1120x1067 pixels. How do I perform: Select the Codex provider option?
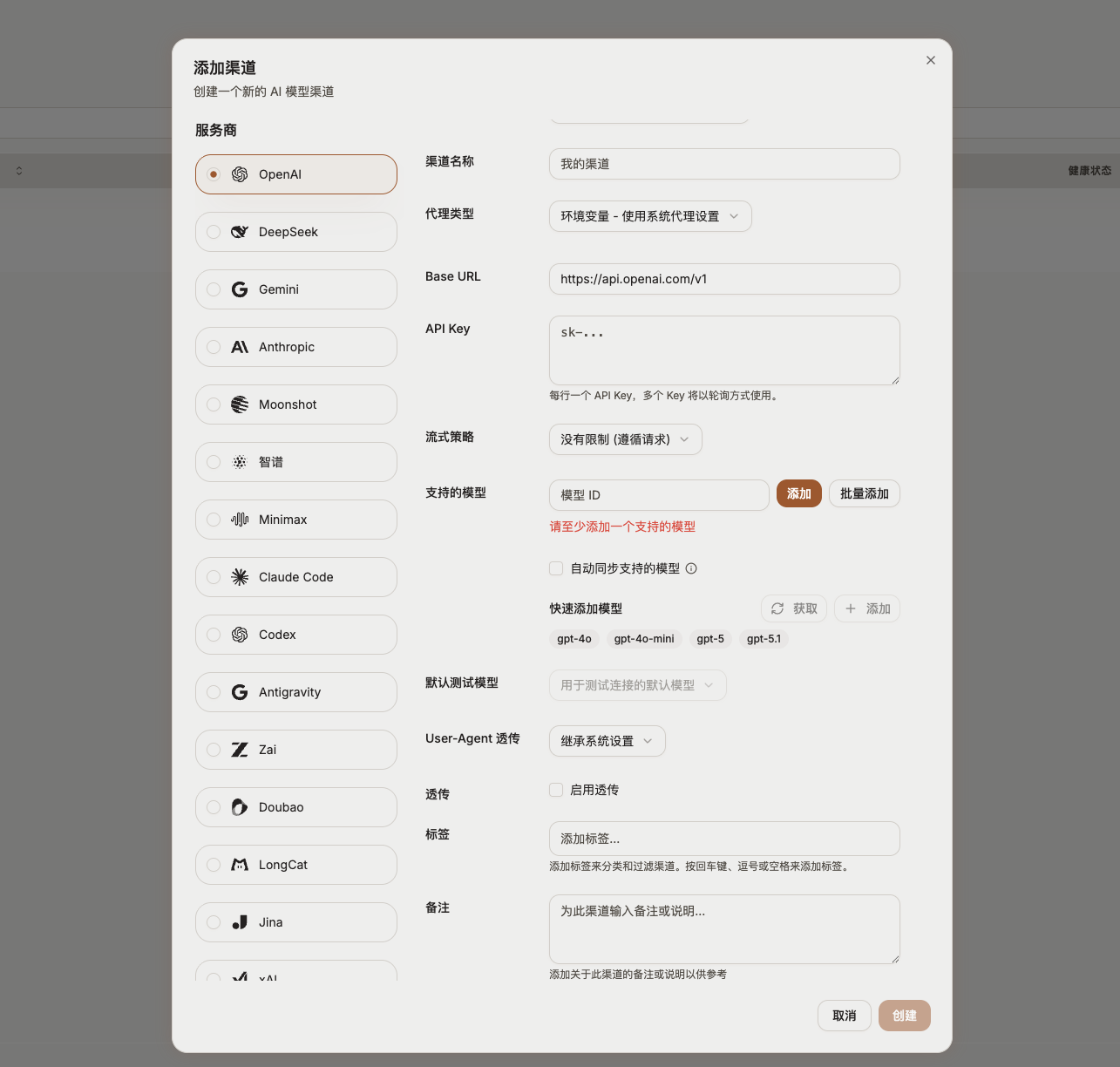click(296, 635)
